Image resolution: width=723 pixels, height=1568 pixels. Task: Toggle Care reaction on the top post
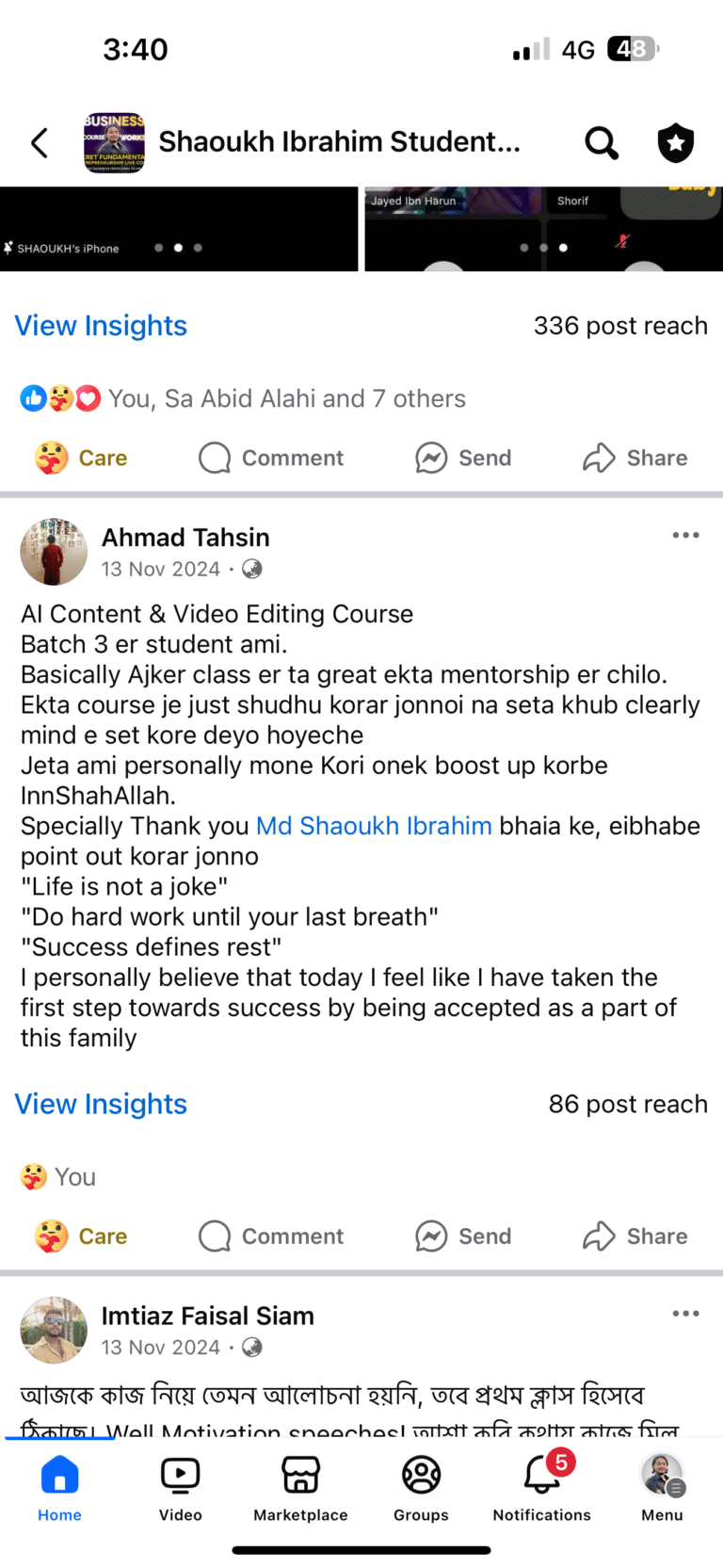[82, 458]
